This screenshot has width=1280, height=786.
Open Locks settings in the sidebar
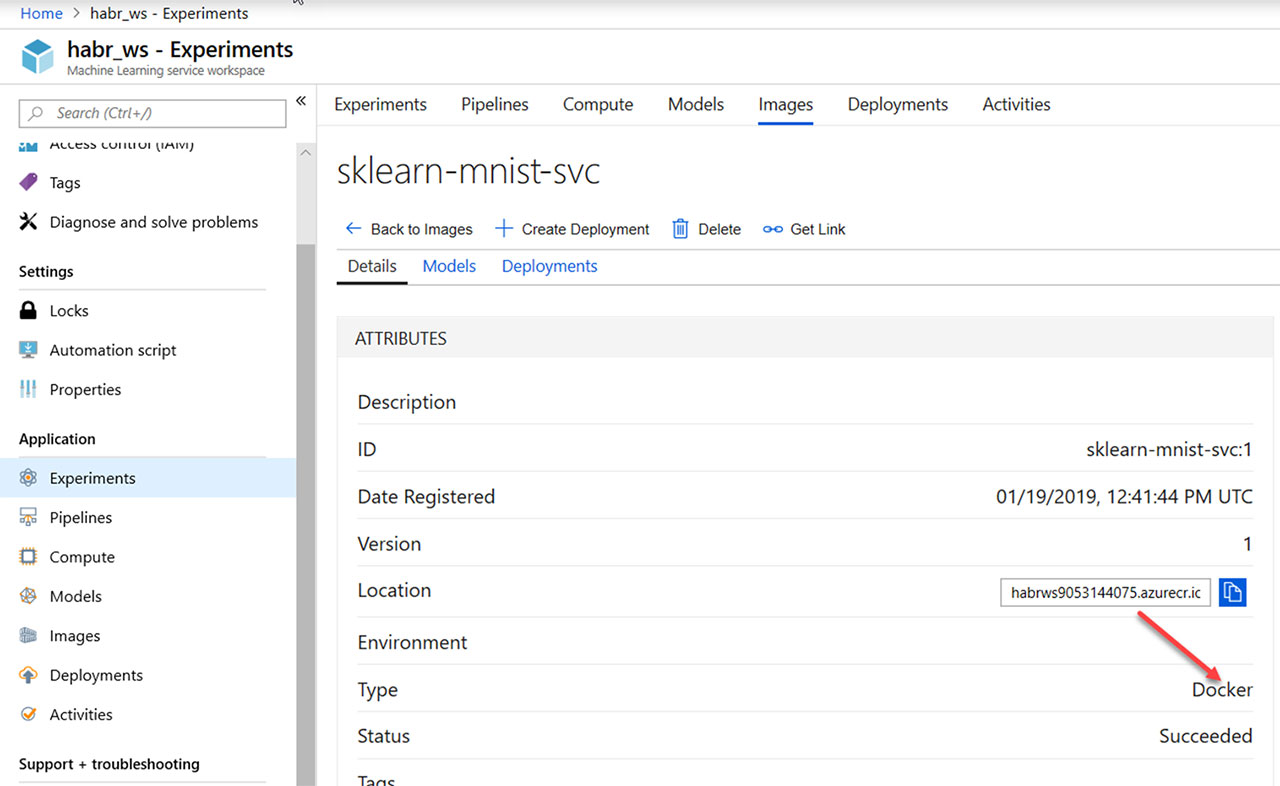pyautogui.click(x=69, y=311)
